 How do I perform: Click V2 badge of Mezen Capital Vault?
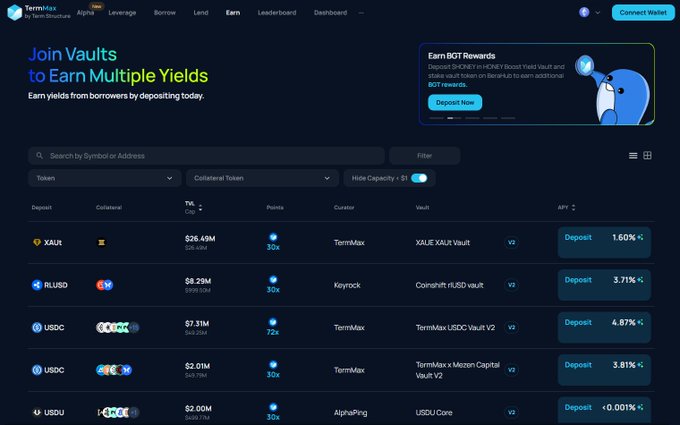point(512,370)
